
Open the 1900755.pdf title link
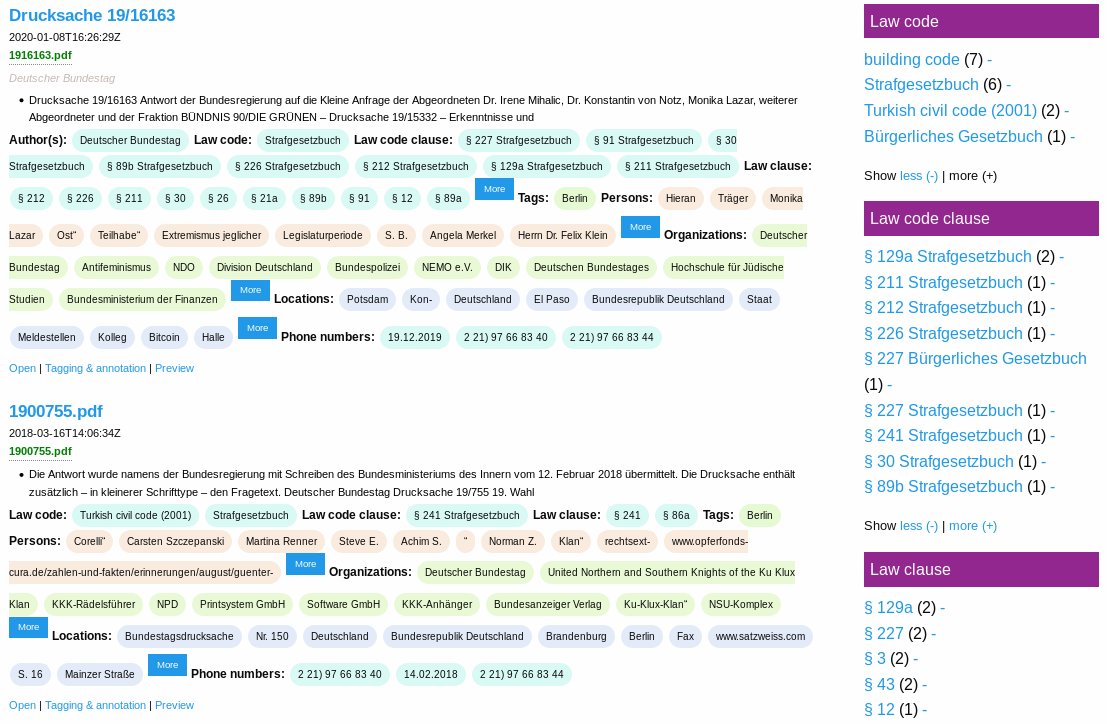(56, 411)
